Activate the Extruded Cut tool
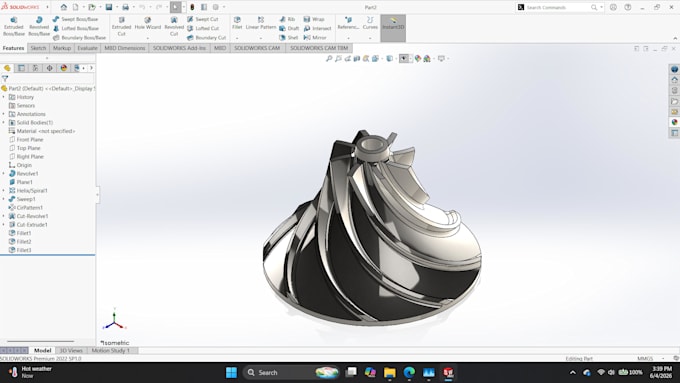Viewport: 680px width, 383px height. pos(121,26)
